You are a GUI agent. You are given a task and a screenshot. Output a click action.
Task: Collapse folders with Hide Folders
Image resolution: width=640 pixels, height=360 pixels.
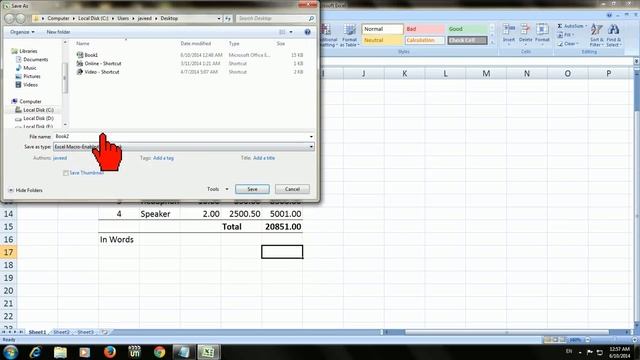[x=25, y=190]
